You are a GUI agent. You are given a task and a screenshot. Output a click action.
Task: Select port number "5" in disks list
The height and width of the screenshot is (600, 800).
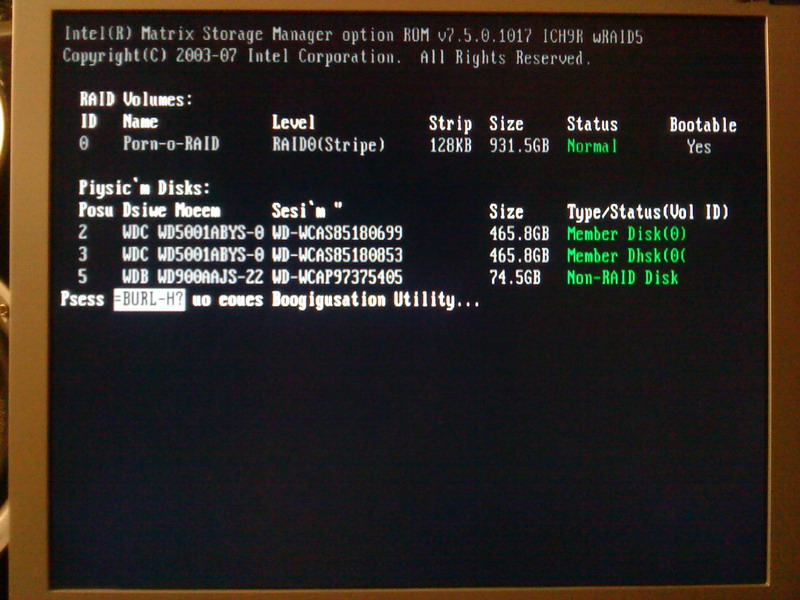point(83,276)
